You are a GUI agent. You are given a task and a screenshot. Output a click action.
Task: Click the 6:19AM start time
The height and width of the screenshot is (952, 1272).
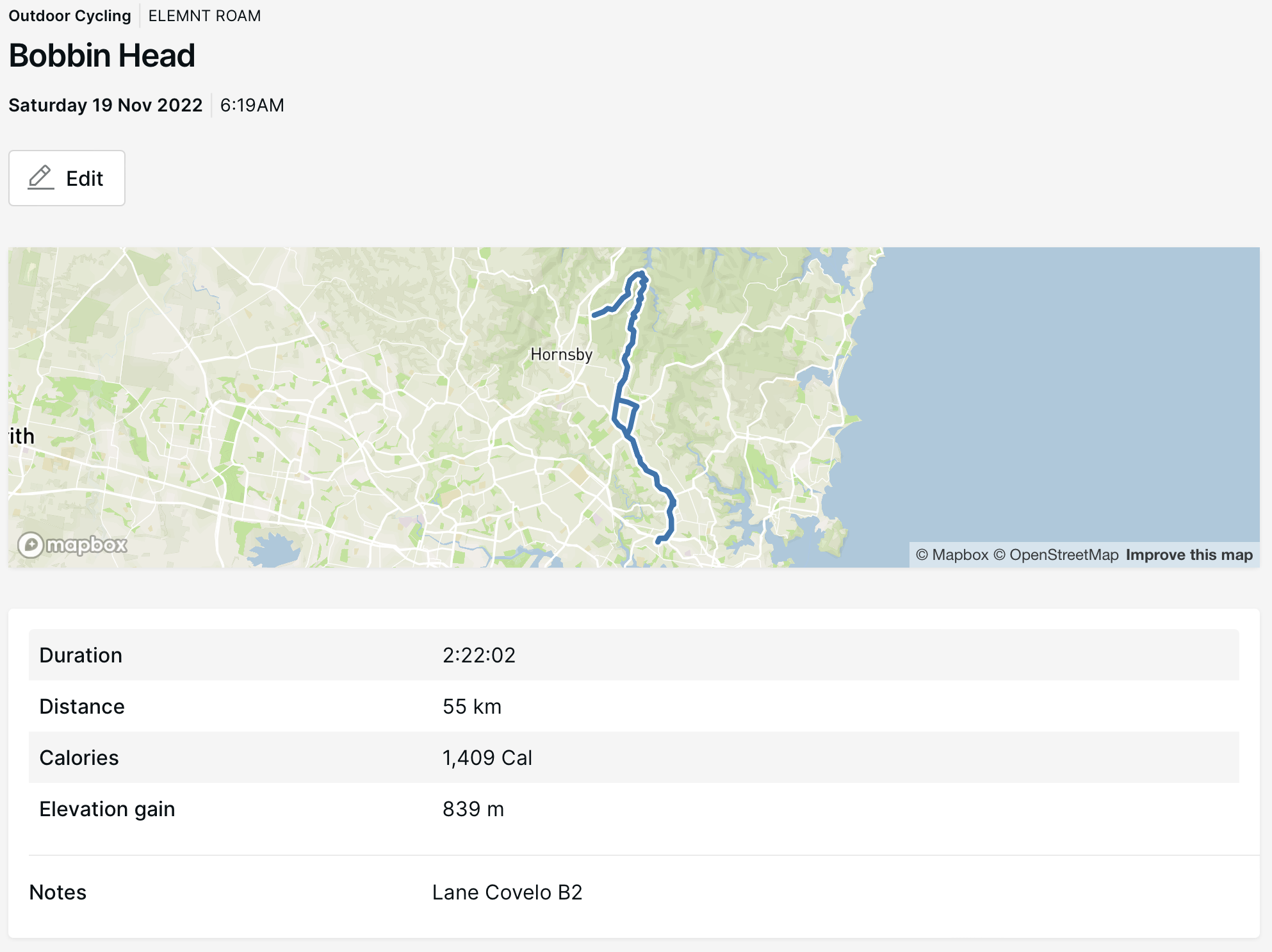pyautogui.click(x=252, y=105)
